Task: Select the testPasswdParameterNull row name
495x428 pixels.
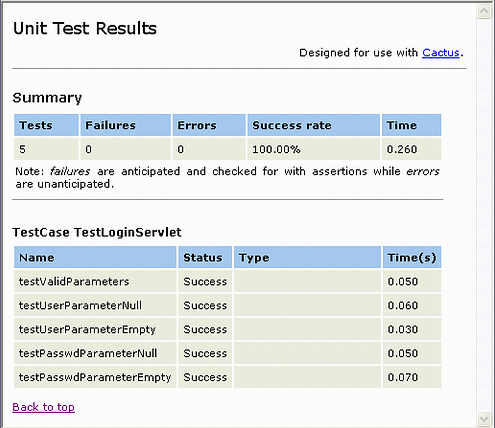Action: (88, 353)
